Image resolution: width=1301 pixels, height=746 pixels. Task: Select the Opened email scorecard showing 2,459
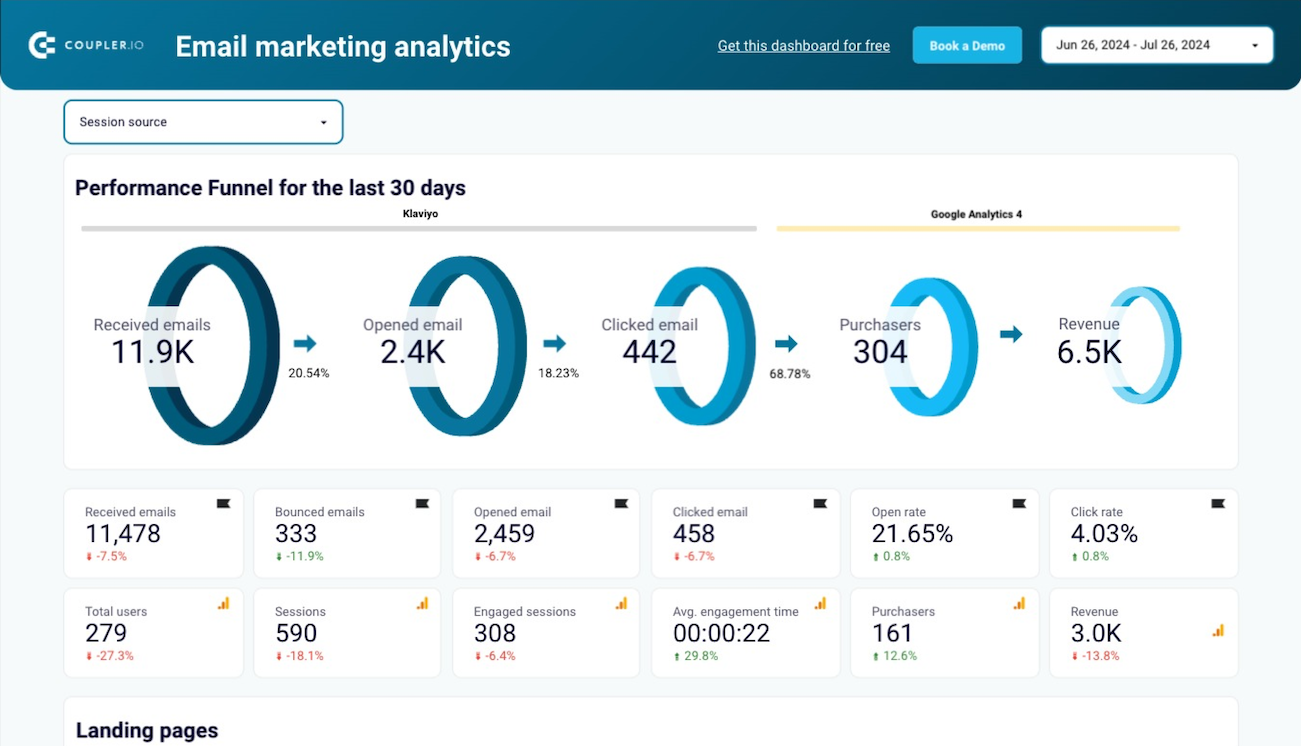point(545,533)
